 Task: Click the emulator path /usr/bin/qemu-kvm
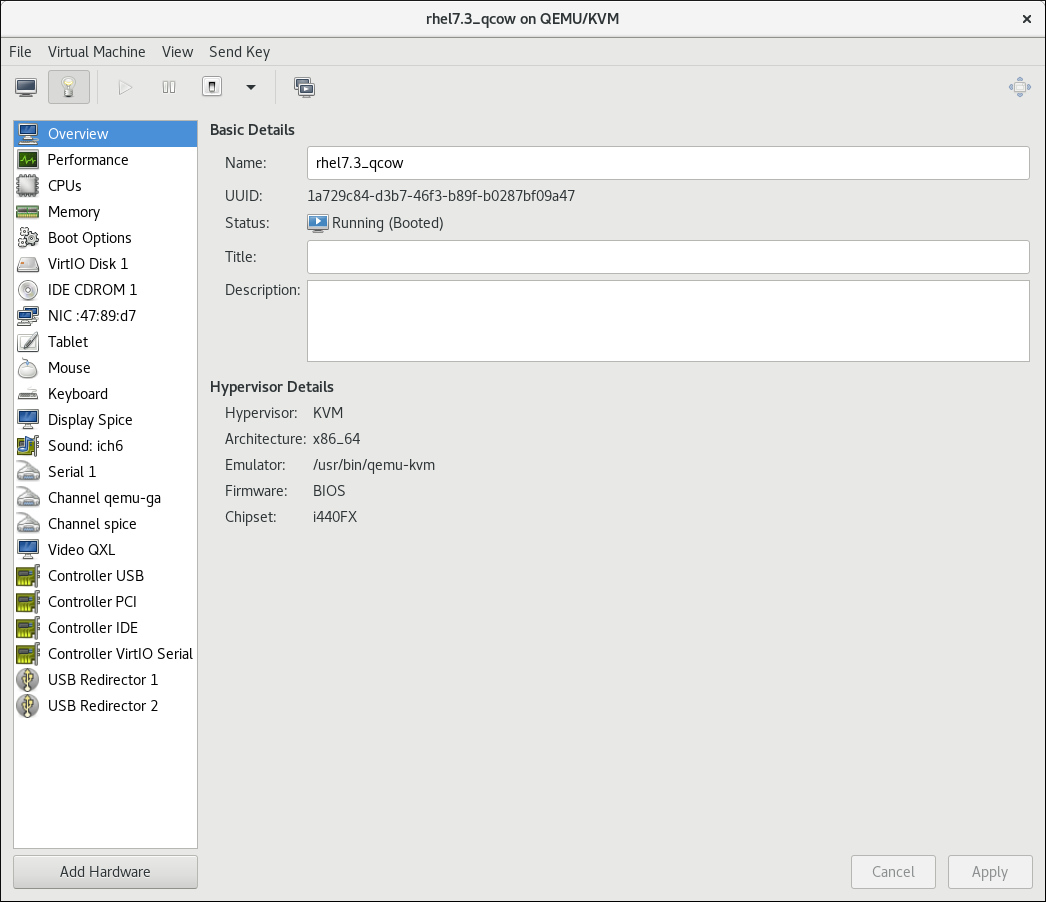point(374,465)
